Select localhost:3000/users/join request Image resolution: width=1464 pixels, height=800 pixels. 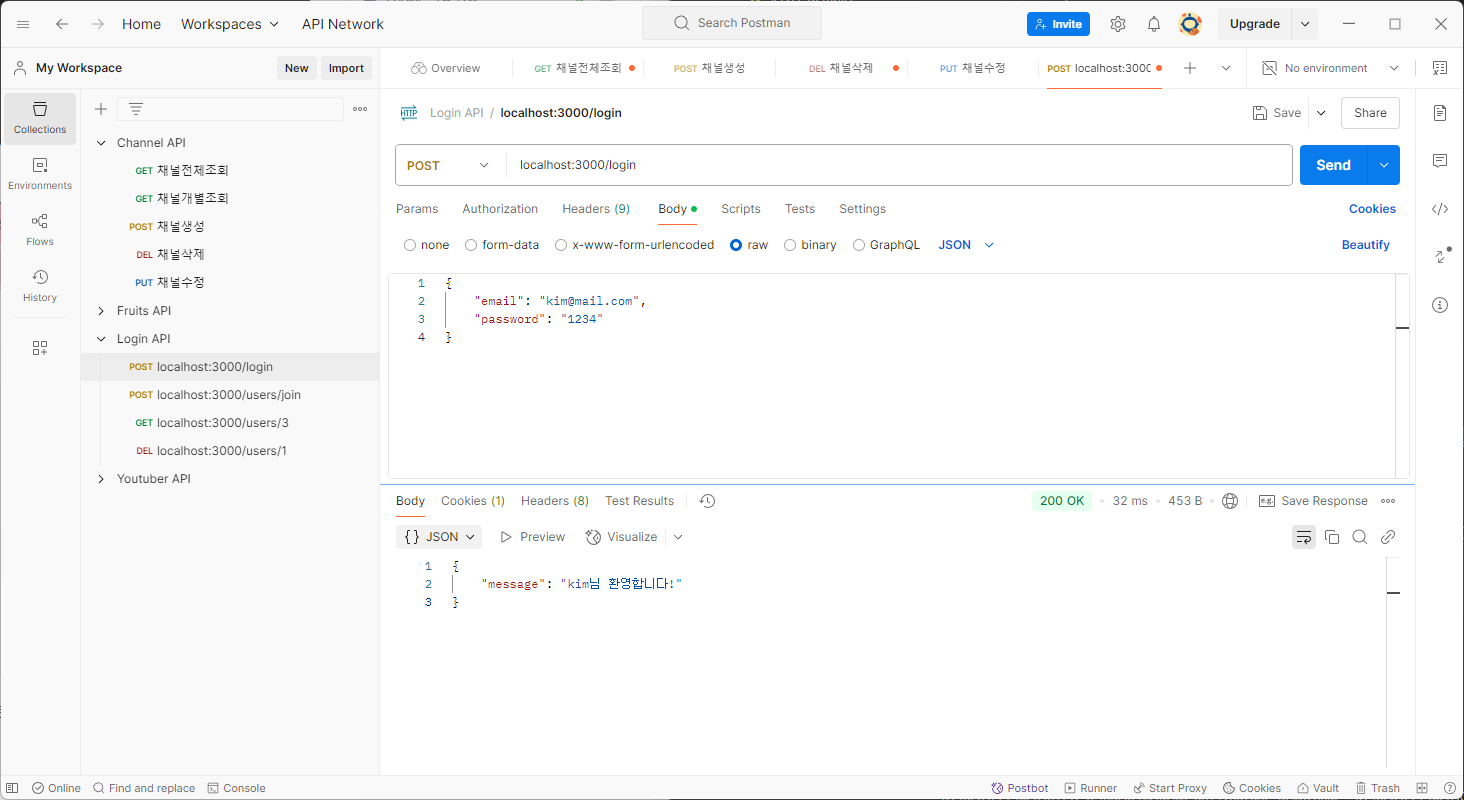[230, 395]
